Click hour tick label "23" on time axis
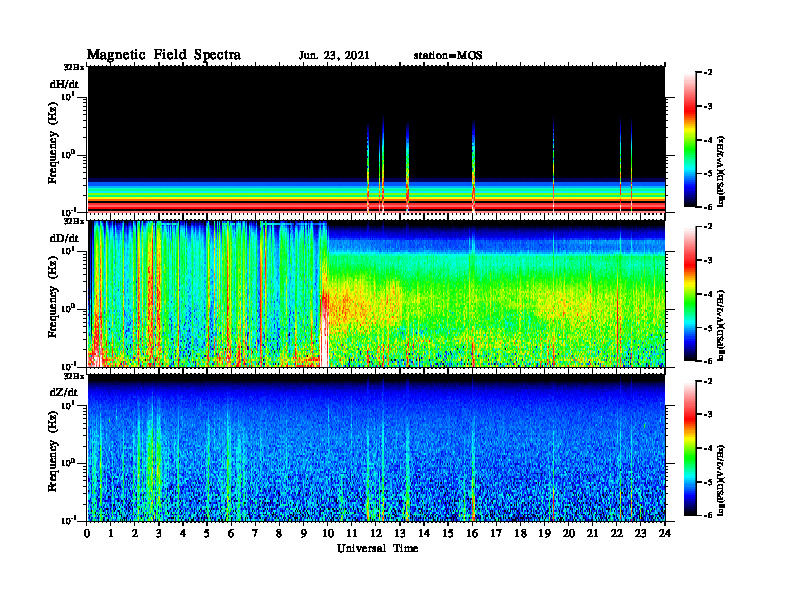792x612 pixels. (640, 533)
